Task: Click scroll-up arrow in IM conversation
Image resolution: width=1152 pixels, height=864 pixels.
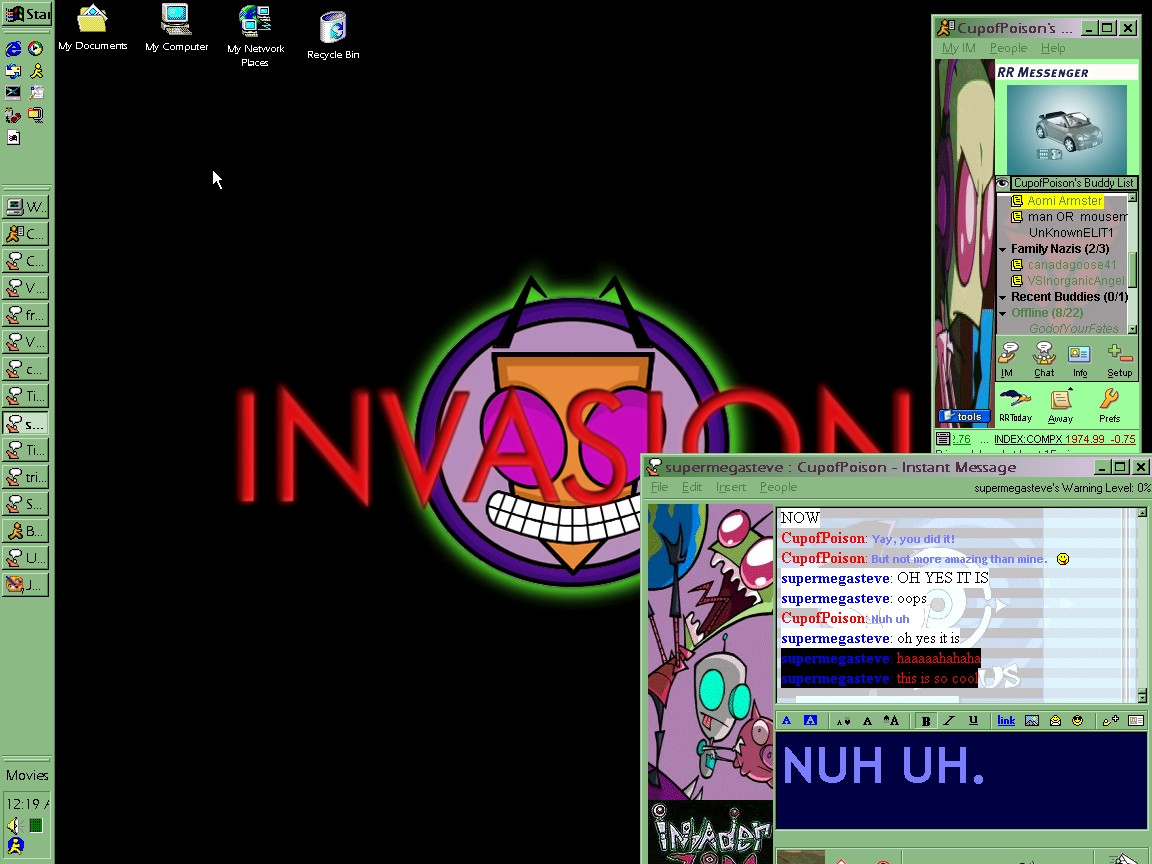Action: [1142, 513]
